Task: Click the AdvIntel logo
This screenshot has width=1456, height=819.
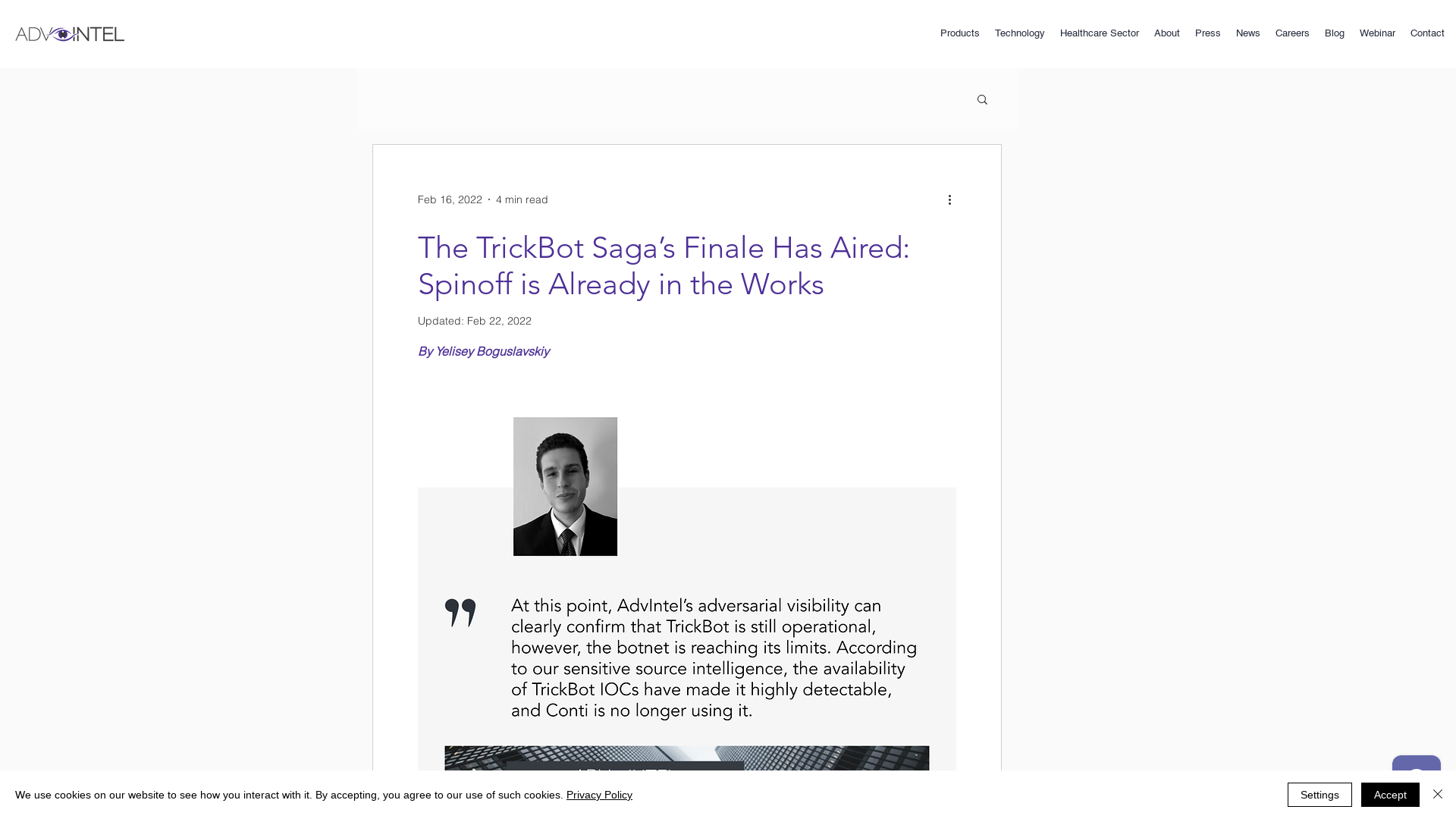Action: 70,34
